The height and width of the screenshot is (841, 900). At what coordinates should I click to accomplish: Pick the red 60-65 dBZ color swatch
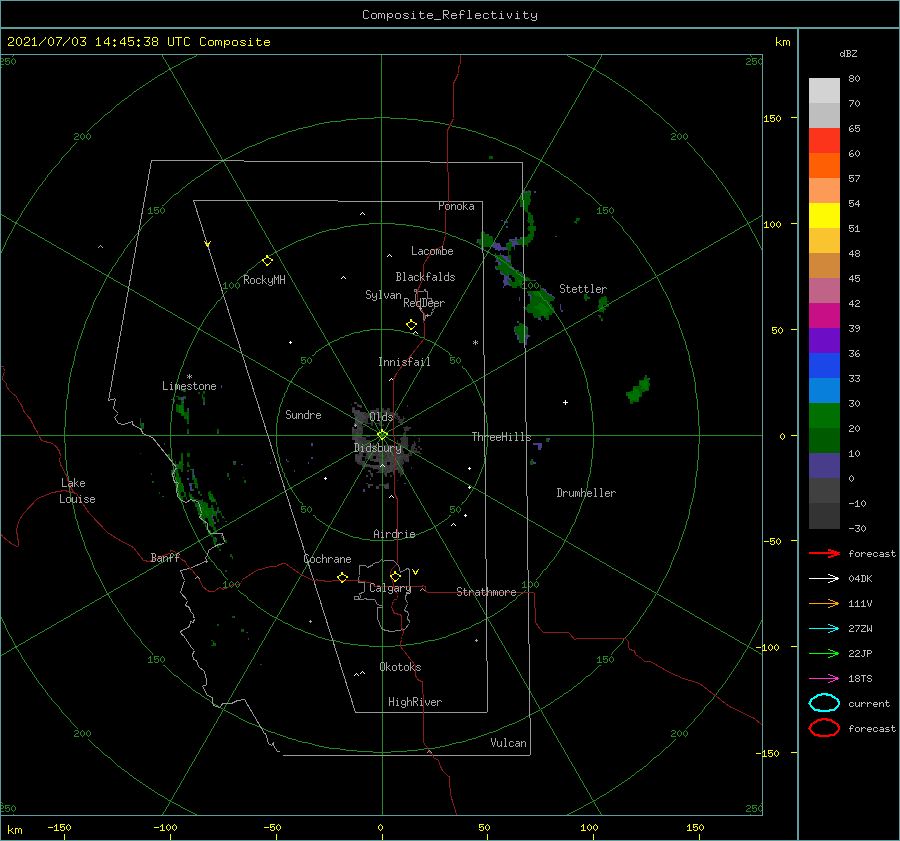[824, 141]
